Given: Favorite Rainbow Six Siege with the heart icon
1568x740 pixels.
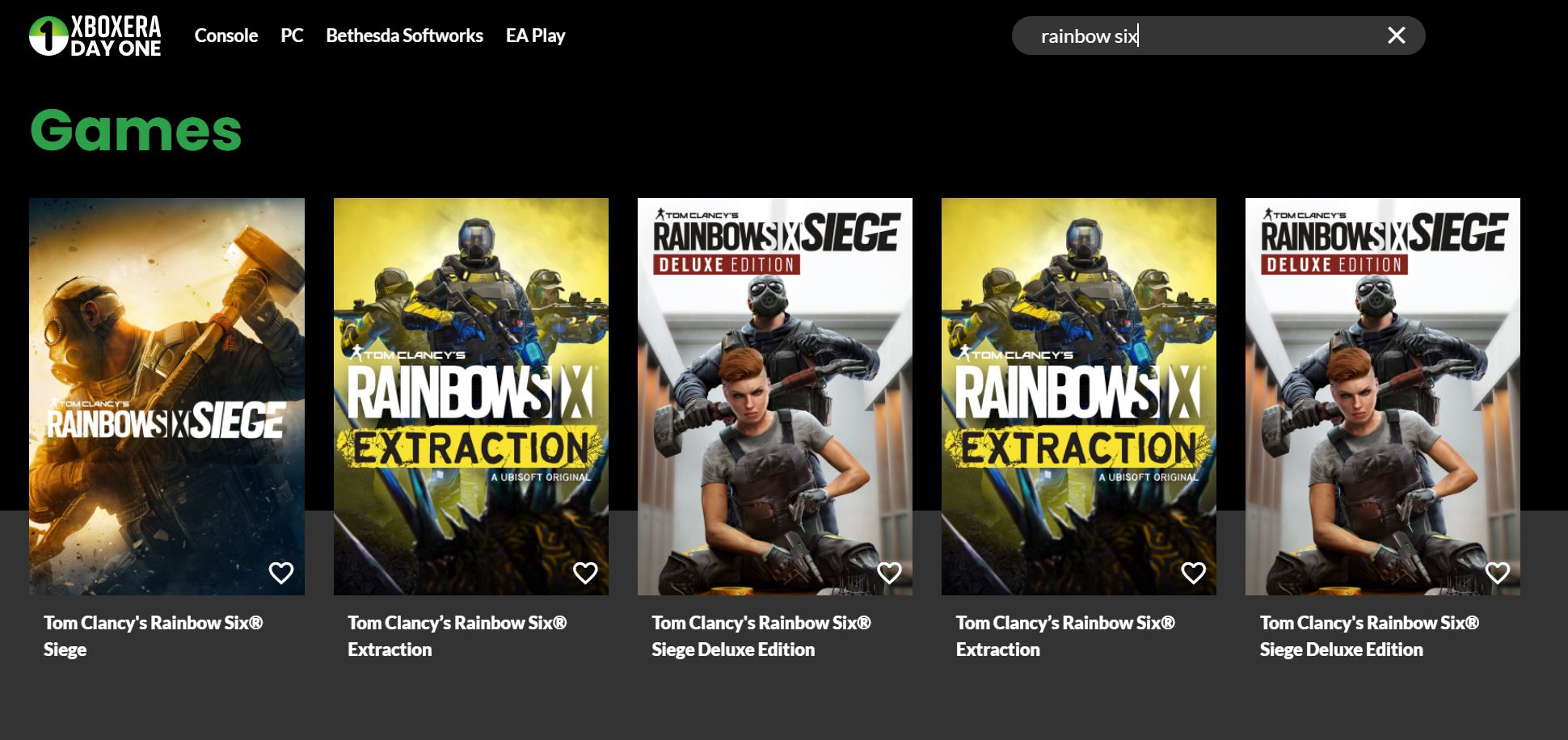Looking at the screenshot, I should (x=280, y=573).
